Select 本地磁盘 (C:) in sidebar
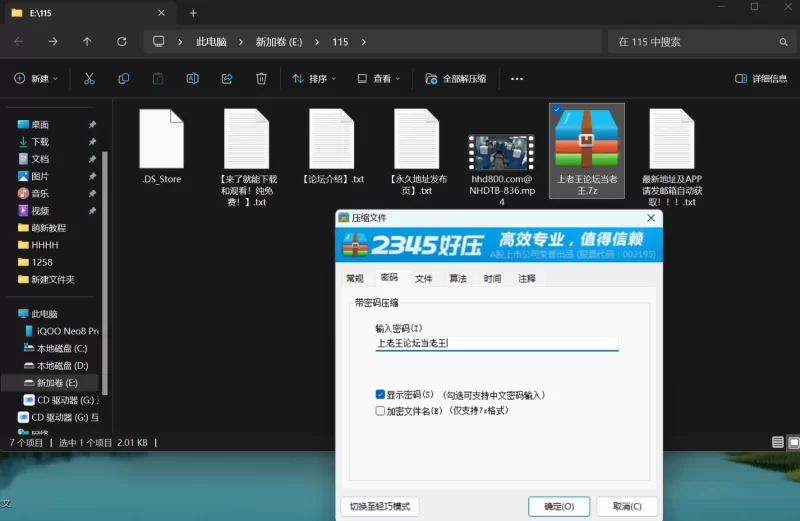The image size is (800, 521). (62, 348)
